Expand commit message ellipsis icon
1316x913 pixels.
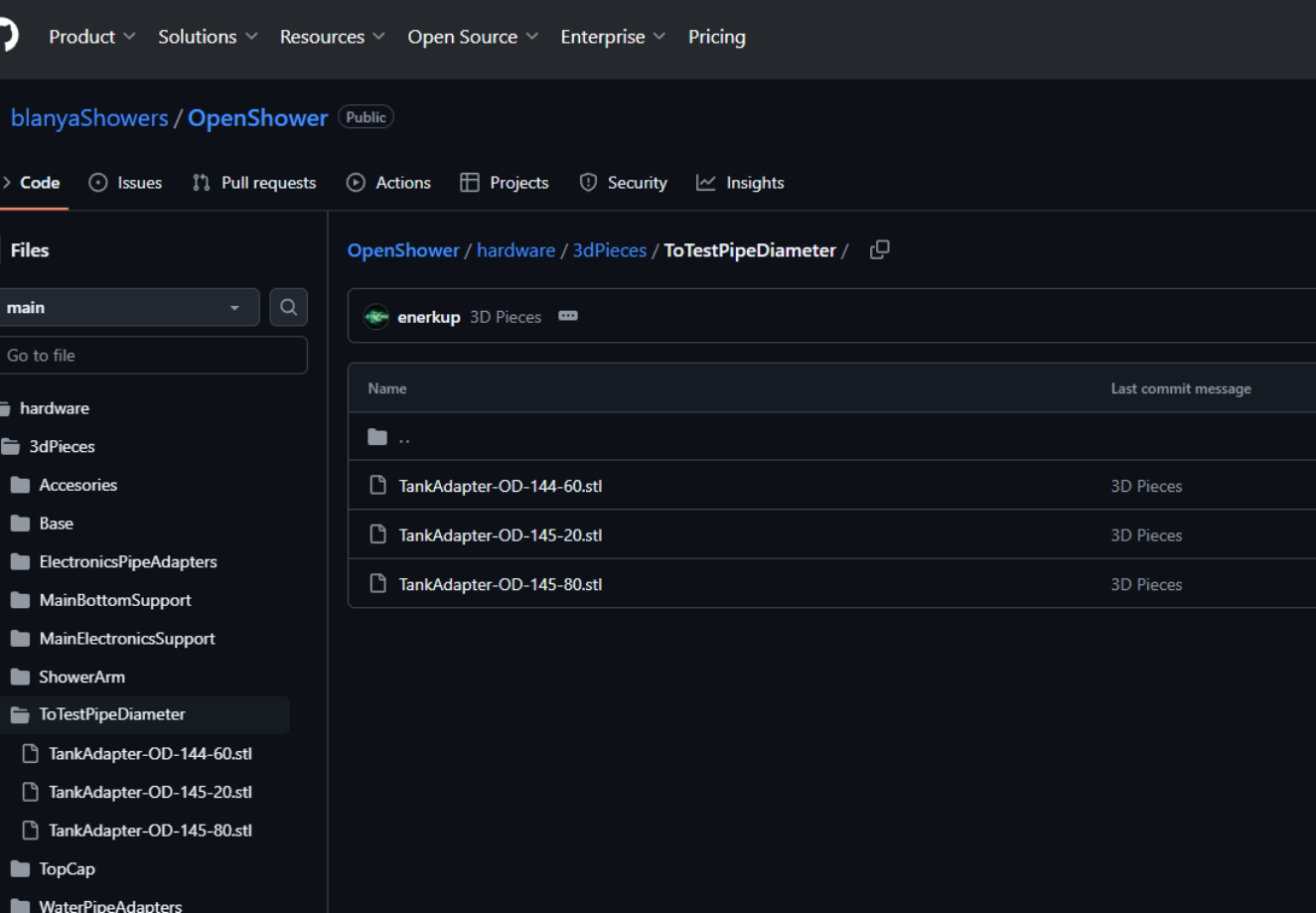568,316
